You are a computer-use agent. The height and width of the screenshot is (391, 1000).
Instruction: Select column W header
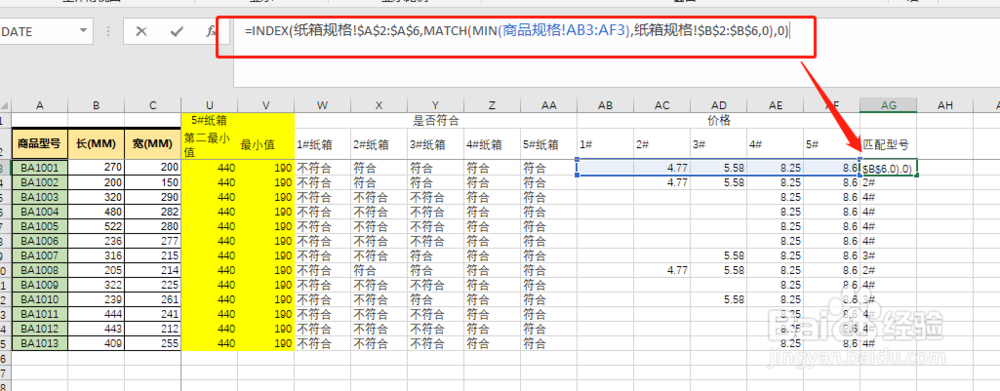(323, 106)
